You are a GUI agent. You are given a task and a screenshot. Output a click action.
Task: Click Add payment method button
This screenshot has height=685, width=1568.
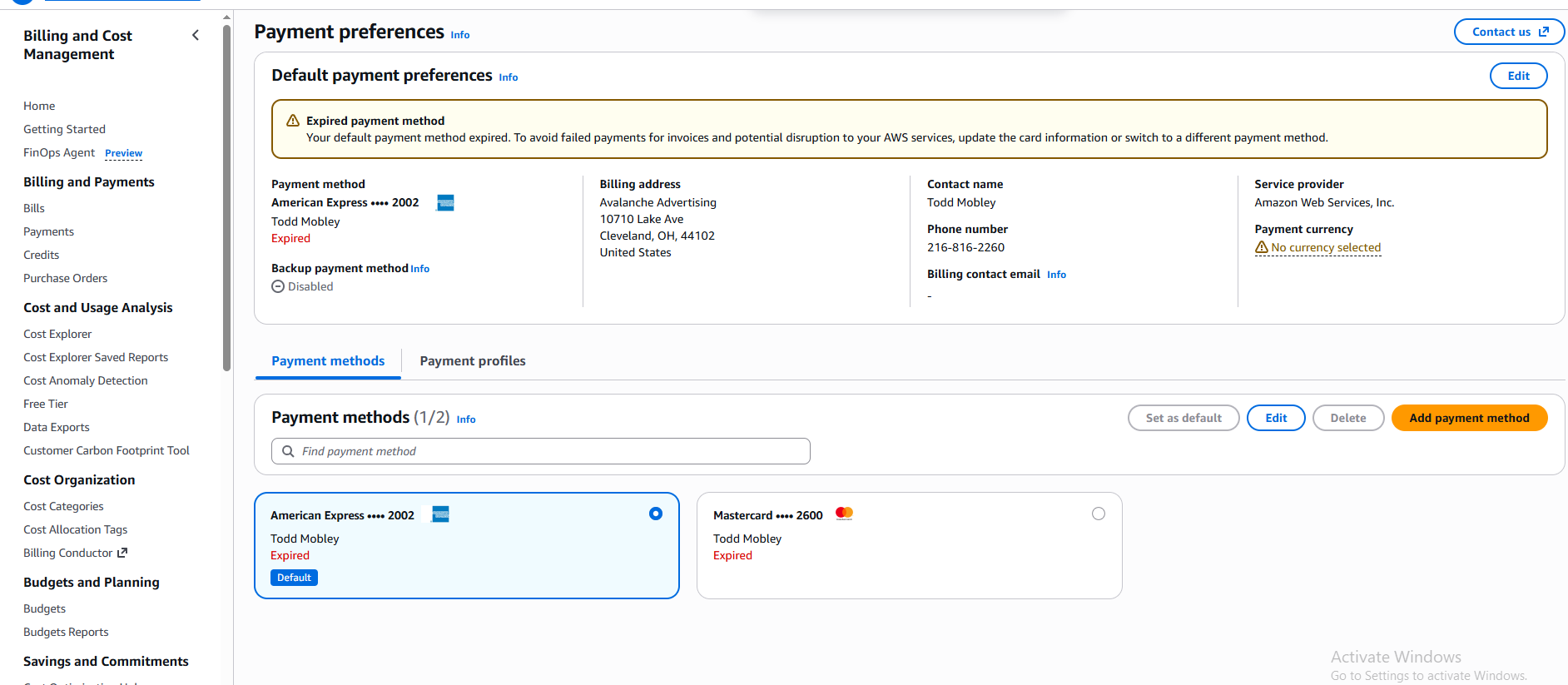pos(1469,418)
